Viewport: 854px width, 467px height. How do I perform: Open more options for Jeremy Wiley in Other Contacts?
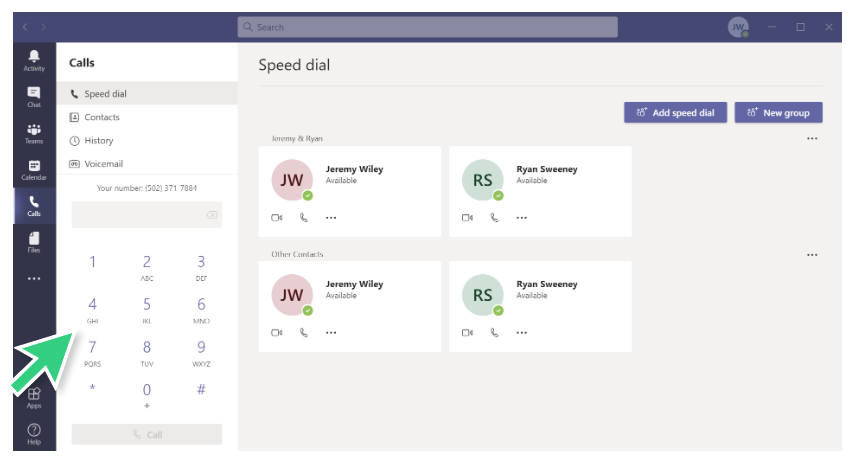click(x=331, y=332)
